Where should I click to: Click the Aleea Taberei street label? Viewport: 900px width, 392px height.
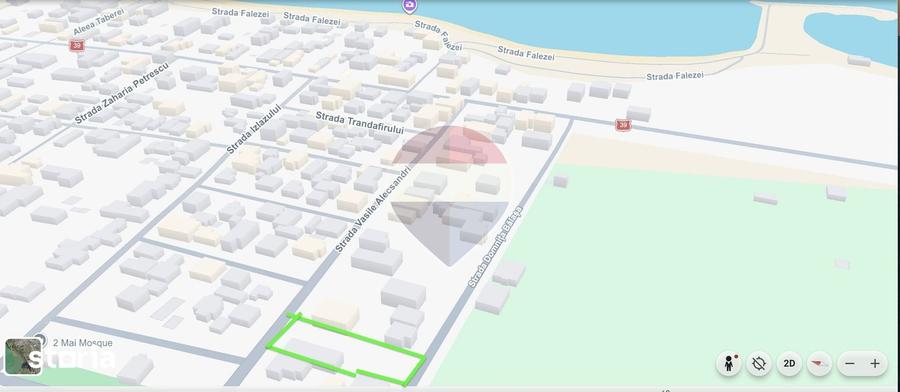(99, 23)
